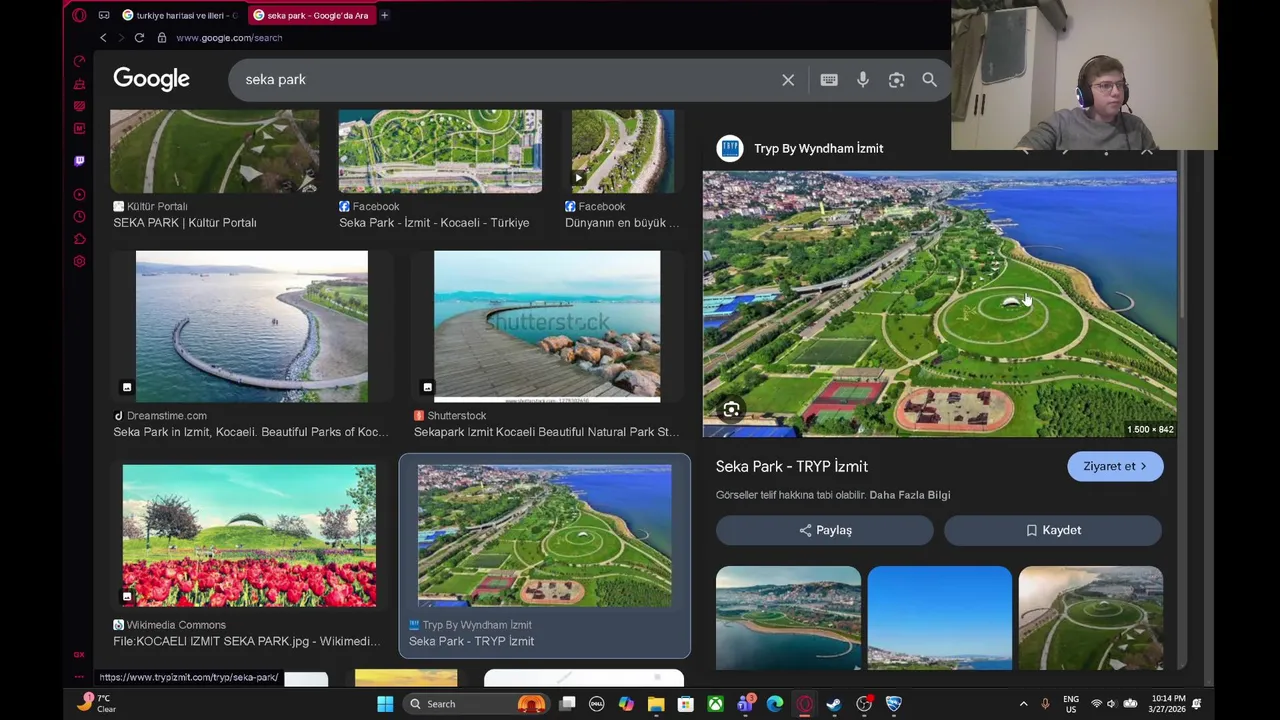Click the Kaydet save button

click(x=1053, y=530)
